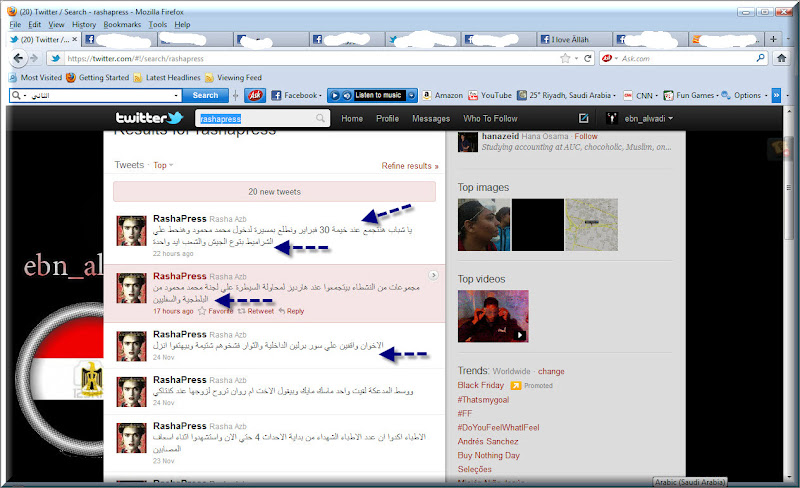Show the 20 new tweets bar
The height and width of the screenshot is (488, 800).
click(x=274, y=191)
